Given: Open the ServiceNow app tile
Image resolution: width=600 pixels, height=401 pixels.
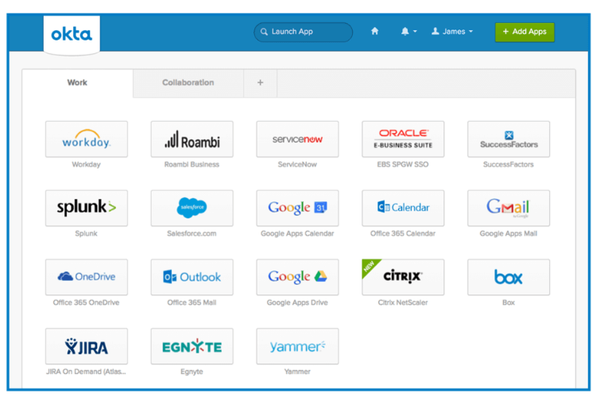Looking at the screenshot, I should [297, 139].
